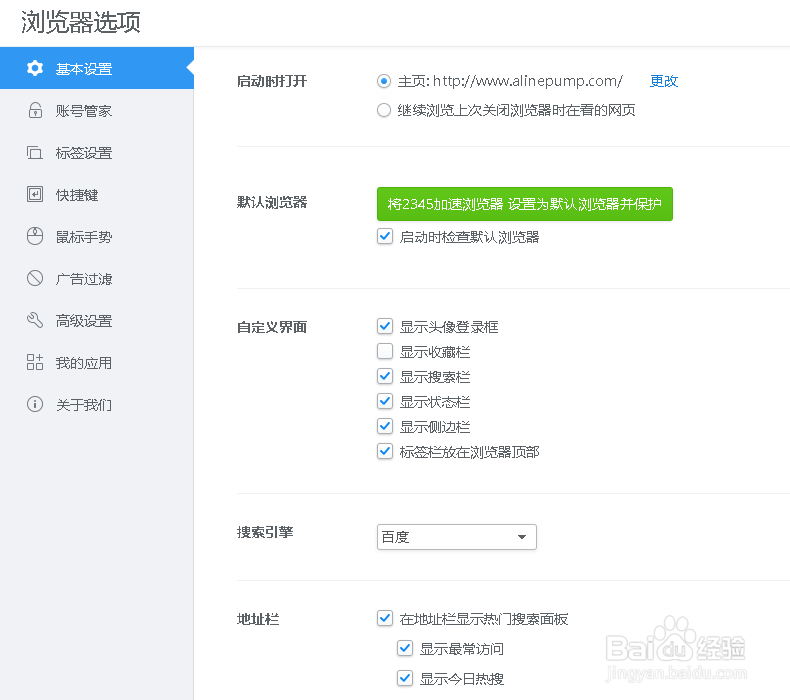790x700 pixels.
Task: Uncheck 显示最常访问 checkbox
Action: (x=405, y=649)
